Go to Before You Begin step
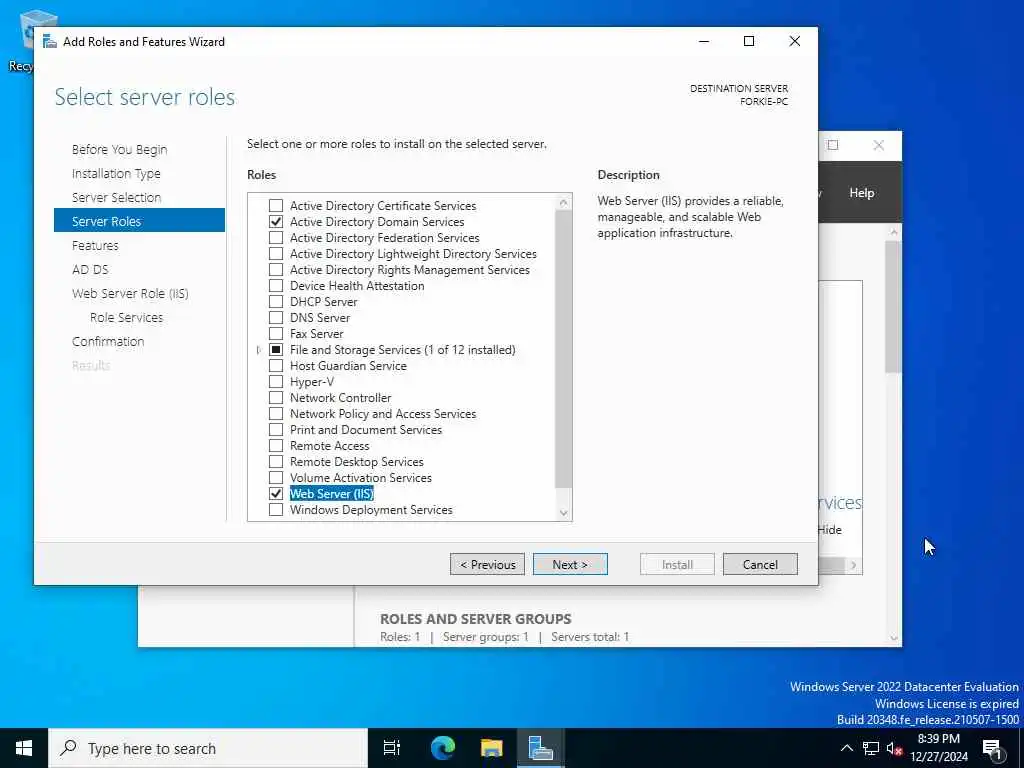1024x768 pixels. pos(120,150)
